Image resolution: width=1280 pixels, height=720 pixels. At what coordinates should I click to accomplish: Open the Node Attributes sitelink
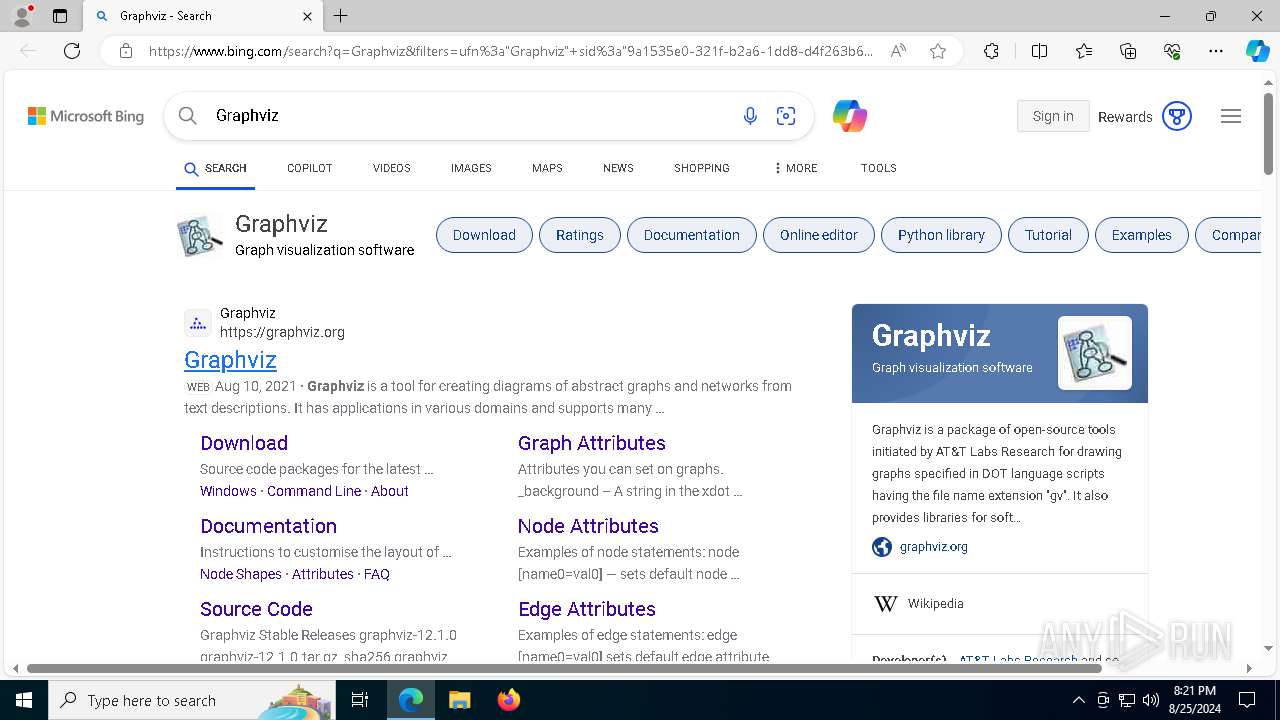(588, 526)
